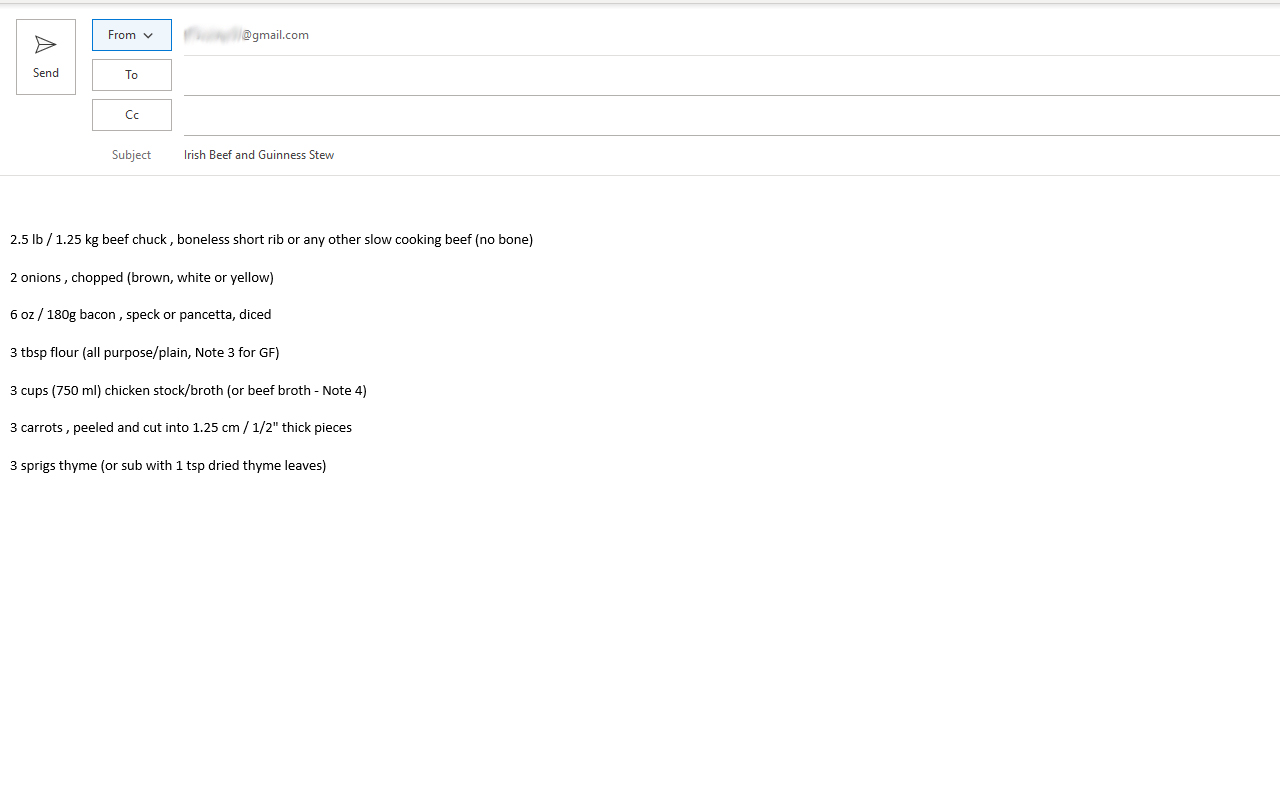Click the Subject label
This screenshot has height=800, width=1280.
pos(131,155)
